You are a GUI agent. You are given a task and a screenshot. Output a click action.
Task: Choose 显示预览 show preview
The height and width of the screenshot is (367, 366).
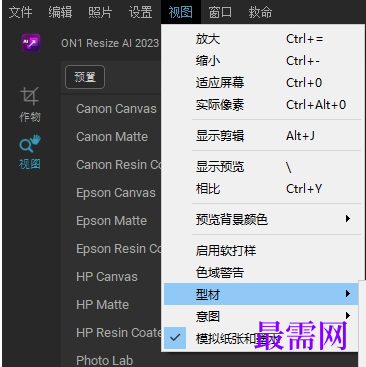coord(261,167)
